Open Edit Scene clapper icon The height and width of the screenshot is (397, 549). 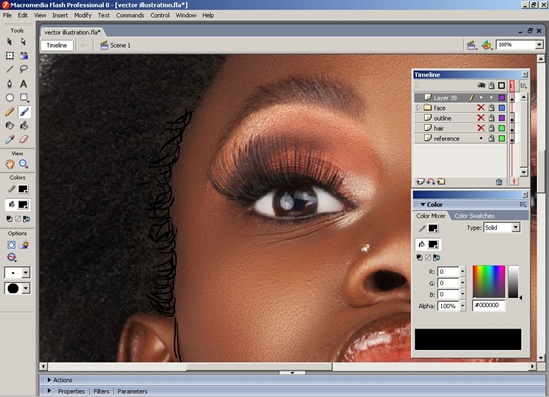click(x=472, y=45)
